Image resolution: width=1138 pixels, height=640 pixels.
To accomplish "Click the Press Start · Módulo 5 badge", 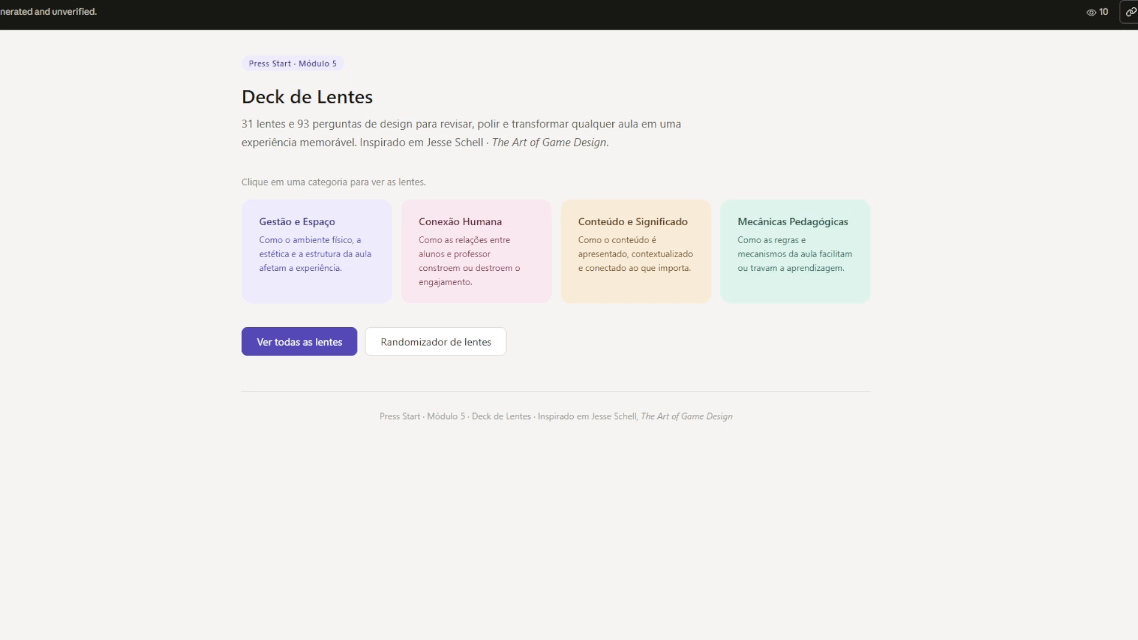I will 292,64.
